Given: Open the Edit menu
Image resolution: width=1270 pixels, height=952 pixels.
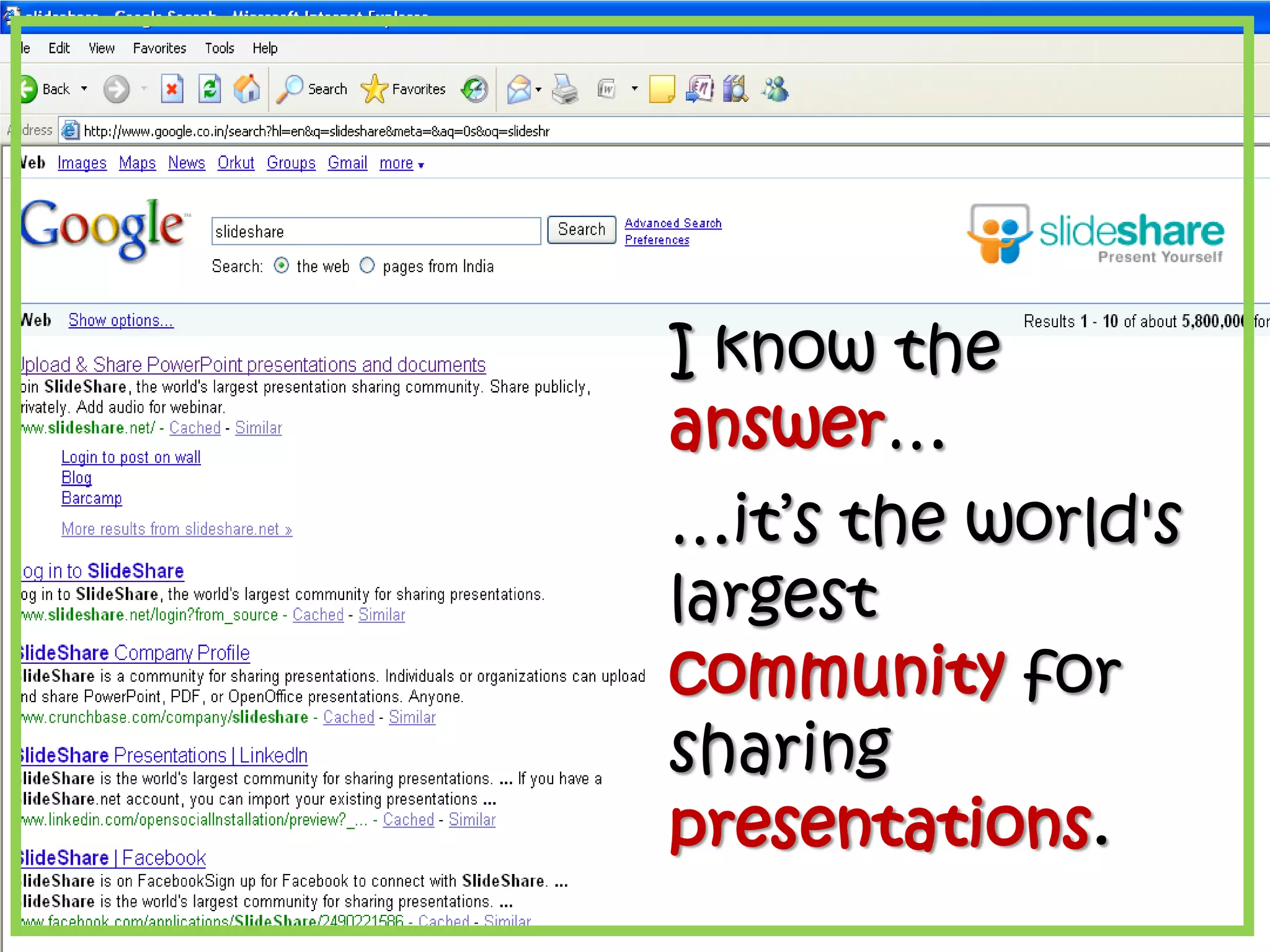Looking at the screenshot, I should point(59,48).
